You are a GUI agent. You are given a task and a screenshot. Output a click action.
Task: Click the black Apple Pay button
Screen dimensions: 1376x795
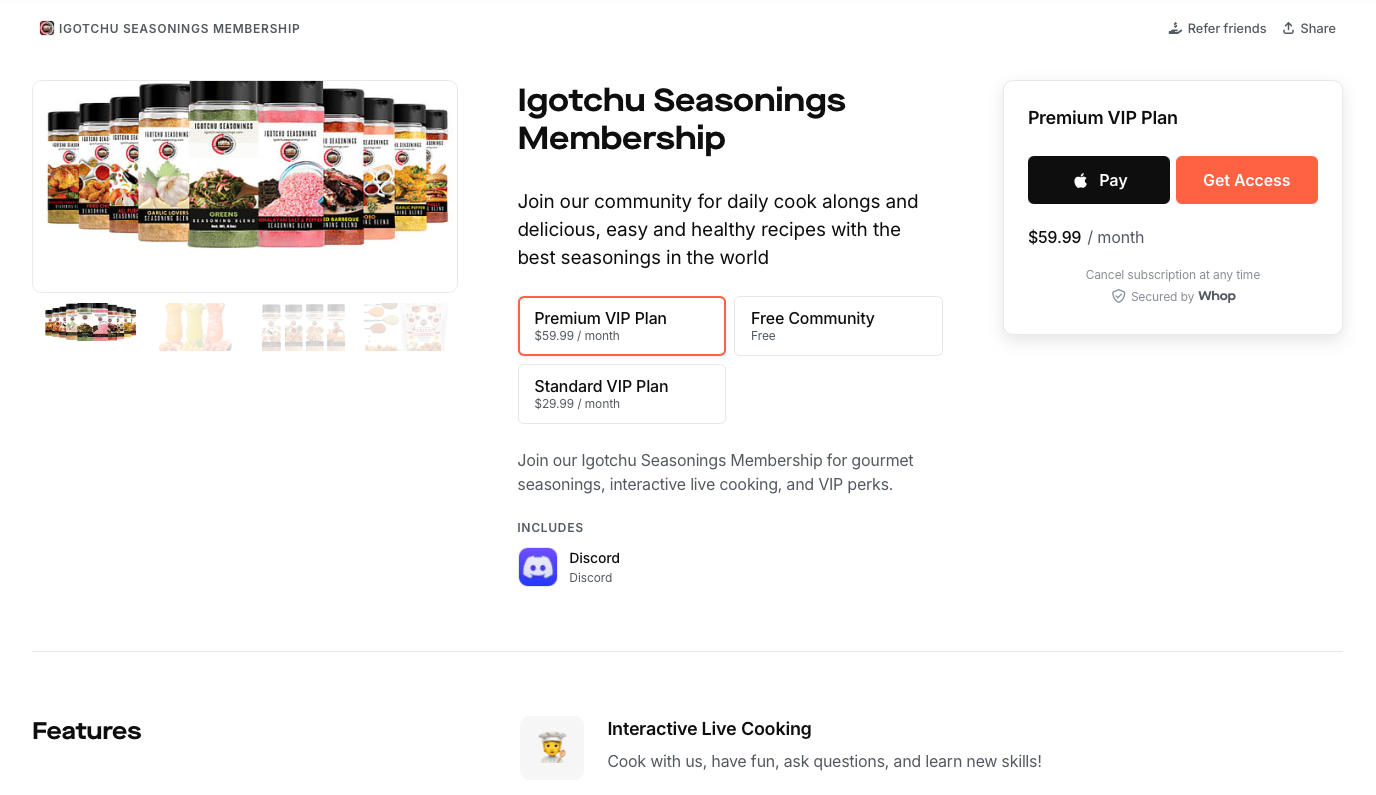tap(1098, 180)
